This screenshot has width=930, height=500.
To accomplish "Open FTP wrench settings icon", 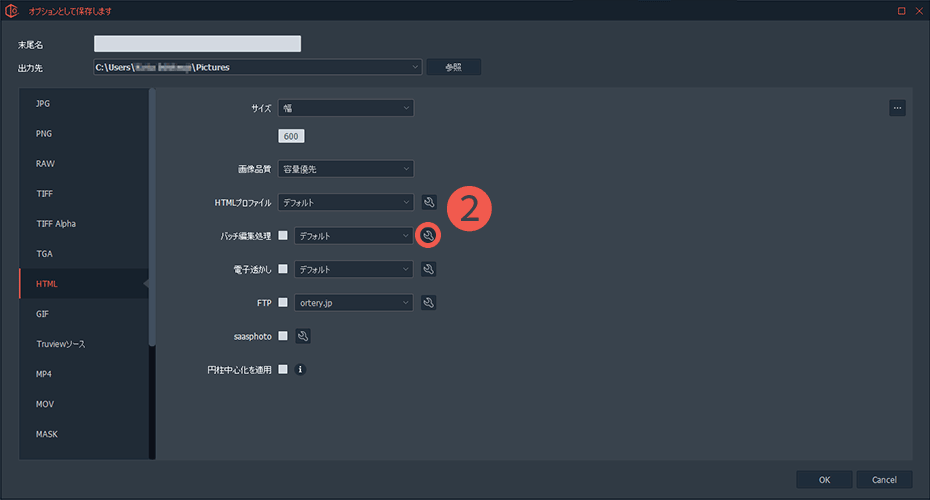I will pos(429,302).
